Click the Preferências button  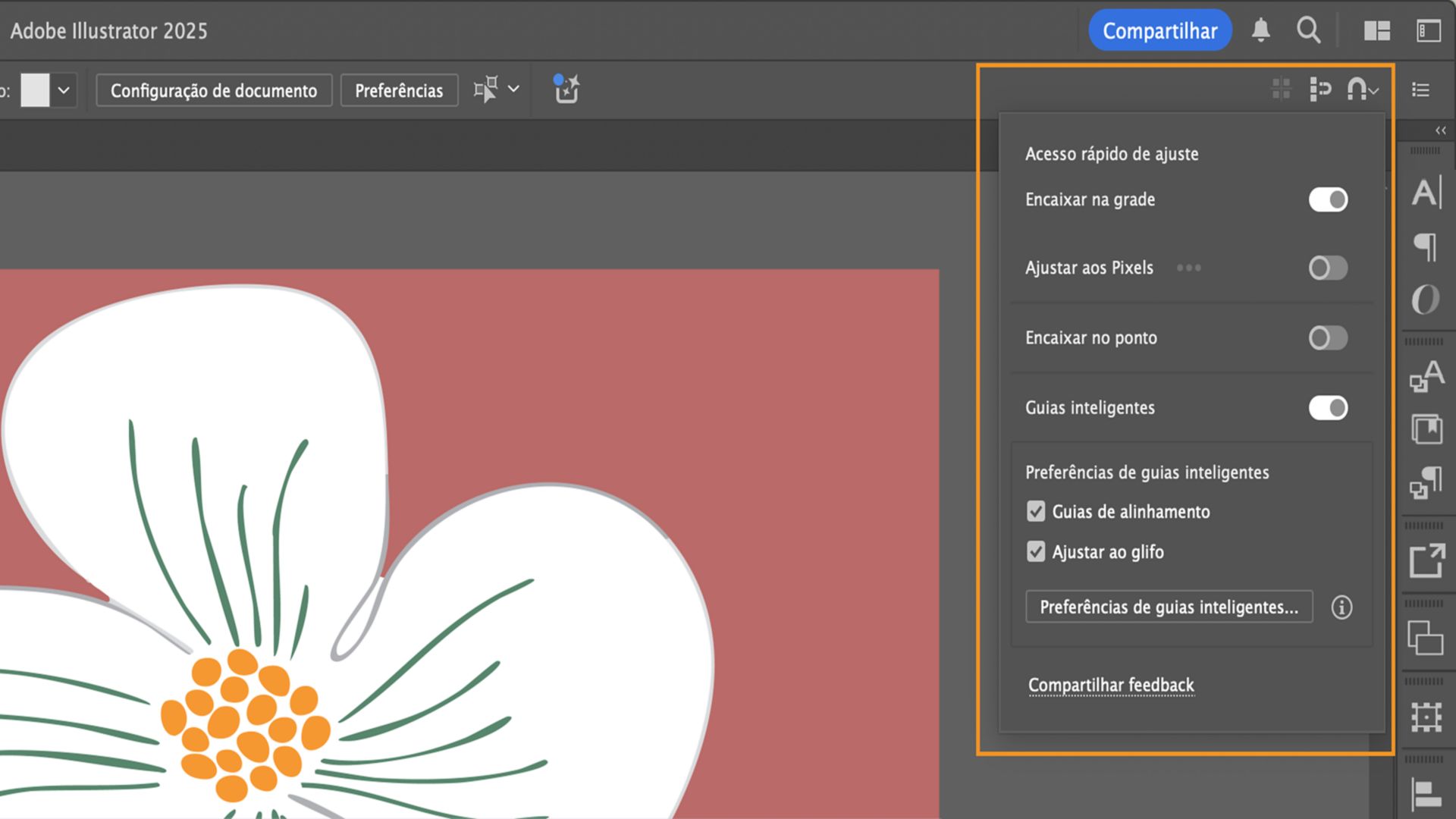[399, 90]
